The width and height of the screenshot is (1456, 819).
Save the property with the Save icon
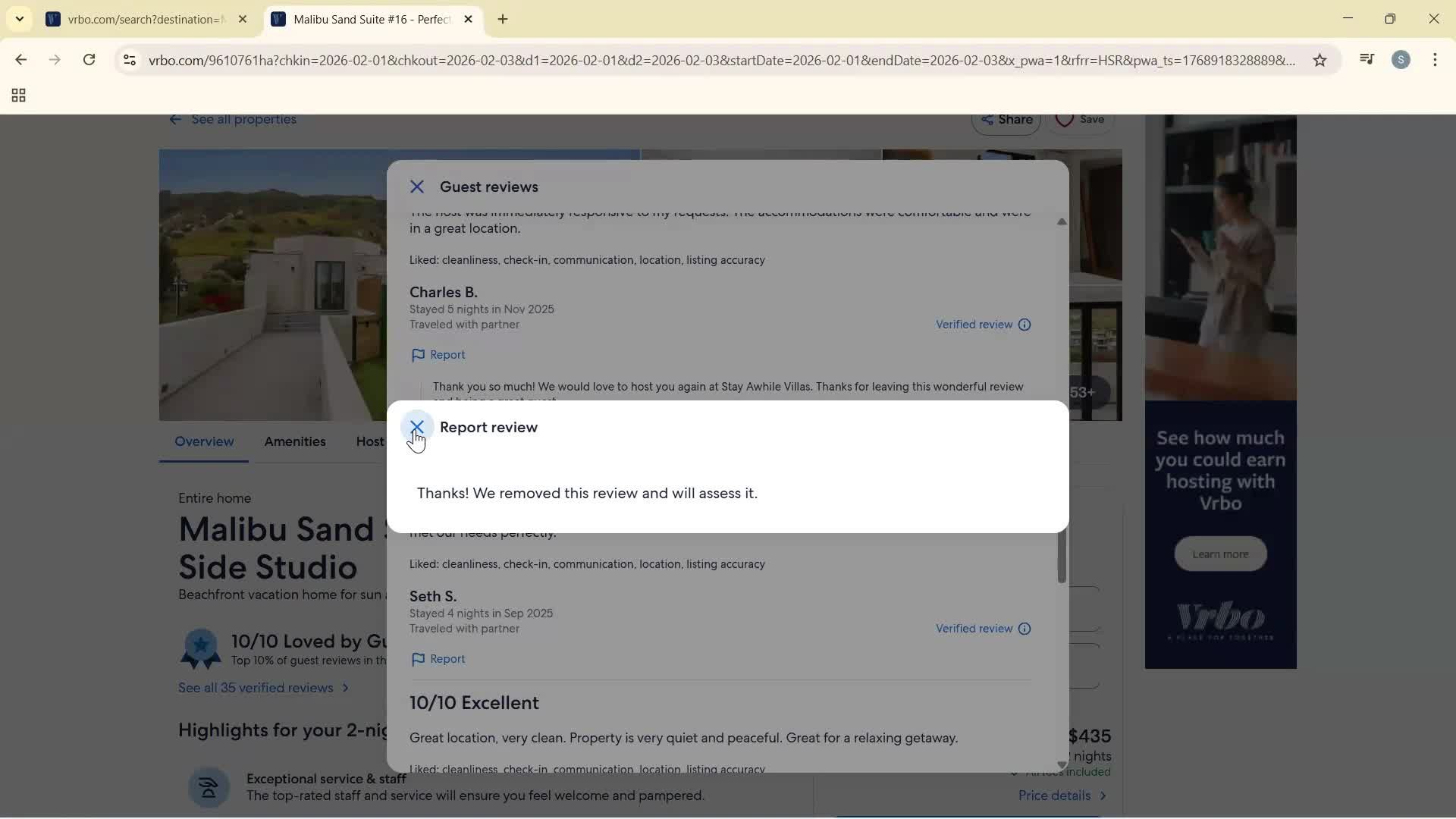click(1081, 120)
